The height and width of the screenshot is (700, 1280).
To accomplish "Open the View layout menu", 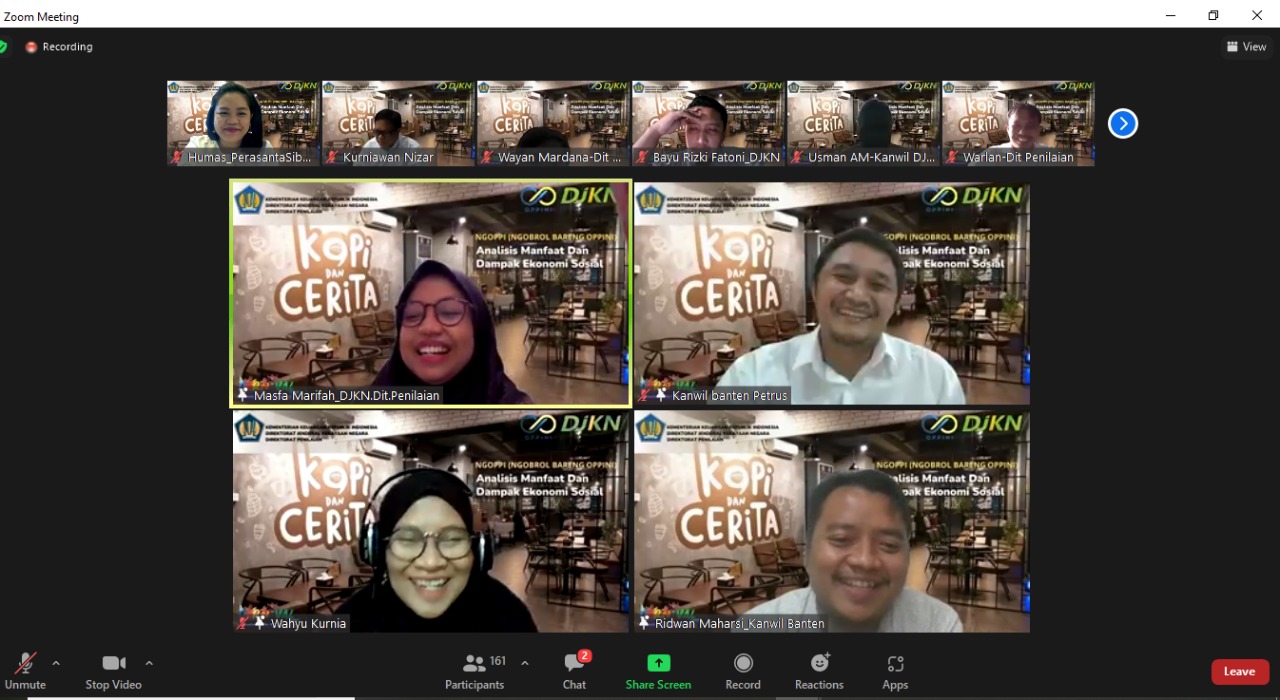I will coord(1246,47).
